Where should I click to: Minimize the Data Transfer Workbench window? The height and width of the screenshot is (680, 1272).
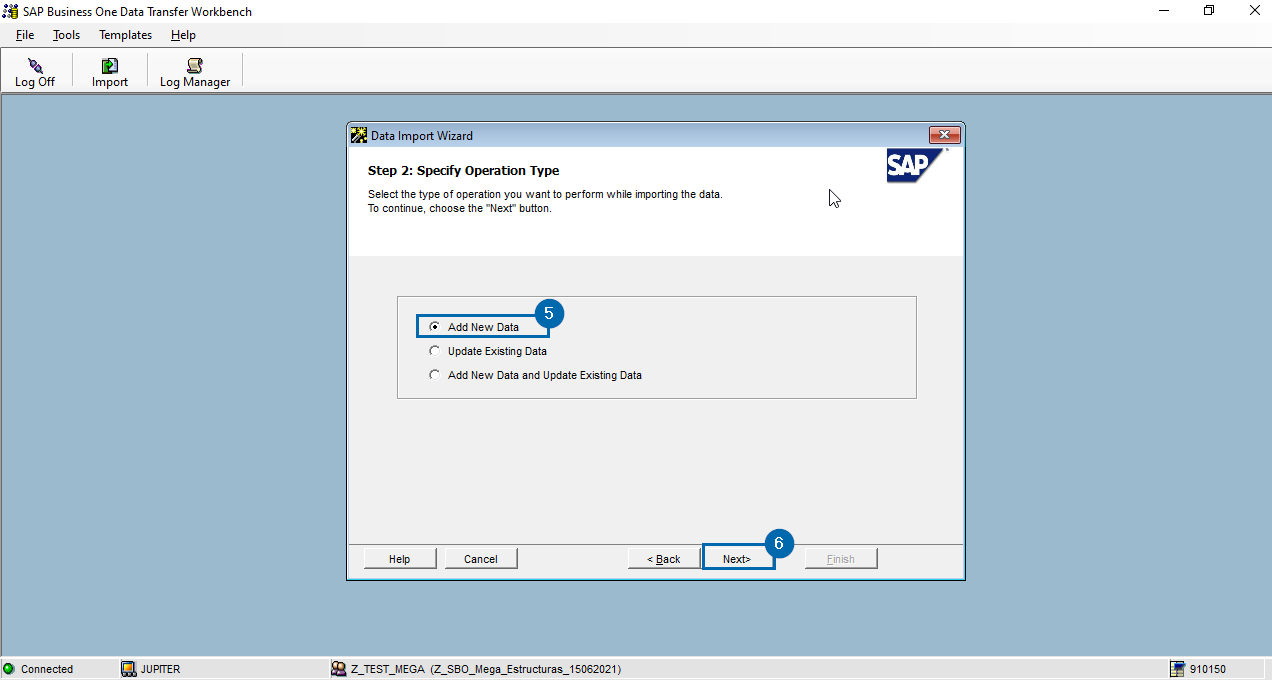point(1164,11)
